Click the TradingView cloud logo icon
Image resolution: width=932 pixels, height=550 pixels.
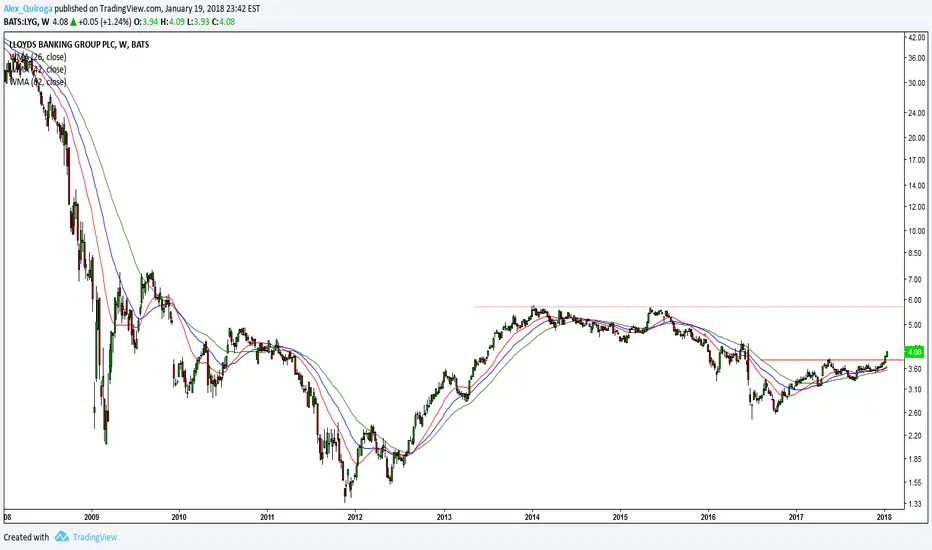(62, 537)
